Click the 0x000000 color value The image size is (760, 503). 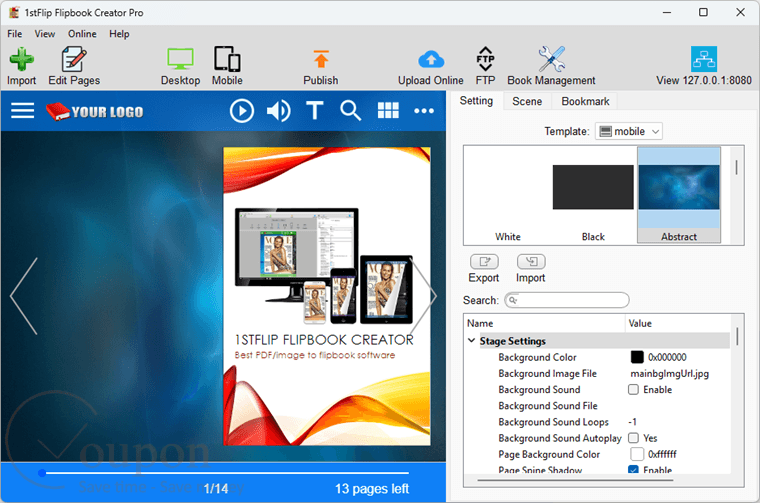667,357
